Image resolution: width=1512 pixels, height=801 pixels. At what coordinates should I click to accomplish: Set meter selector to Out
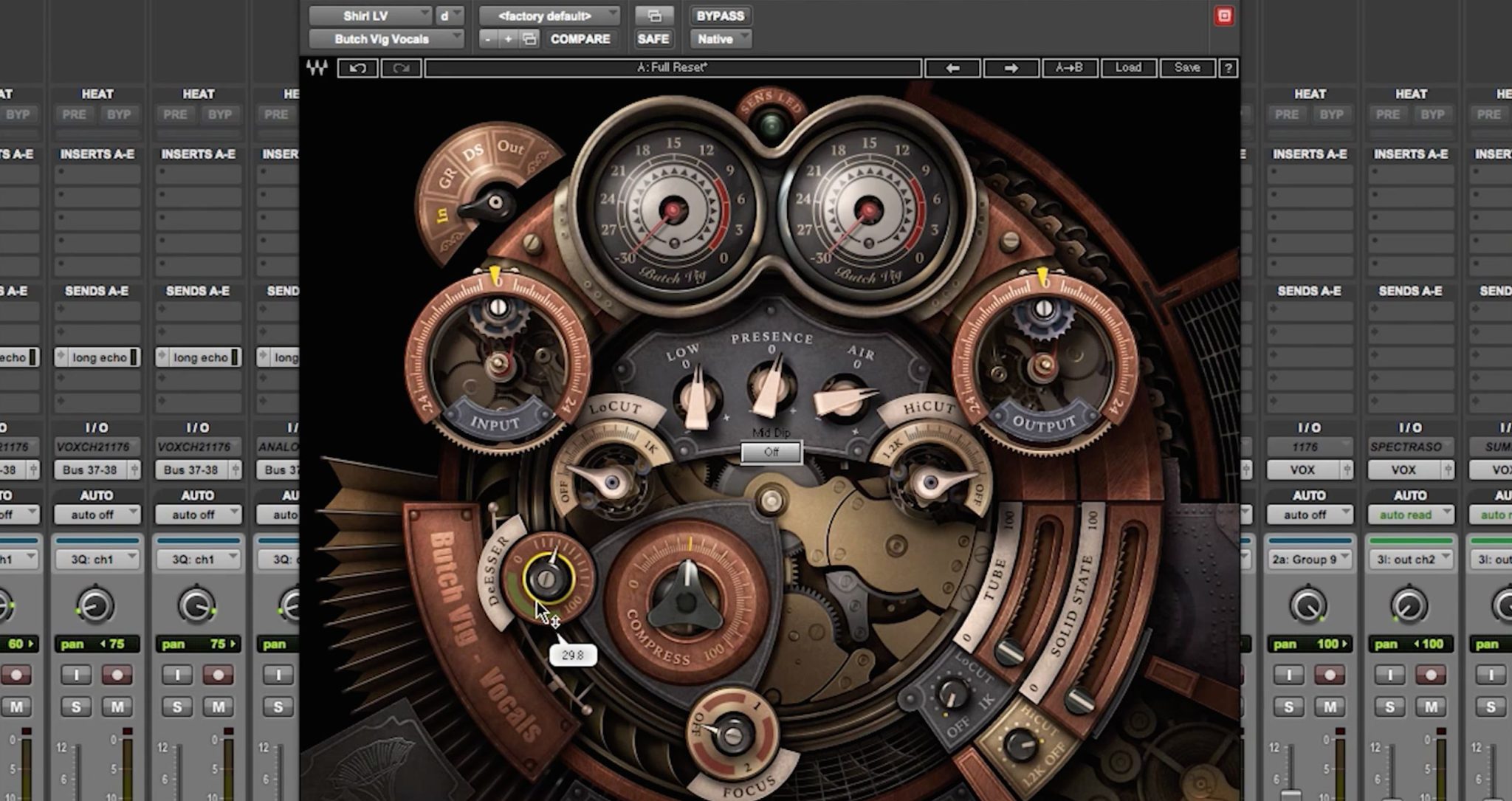pos(510,147)
